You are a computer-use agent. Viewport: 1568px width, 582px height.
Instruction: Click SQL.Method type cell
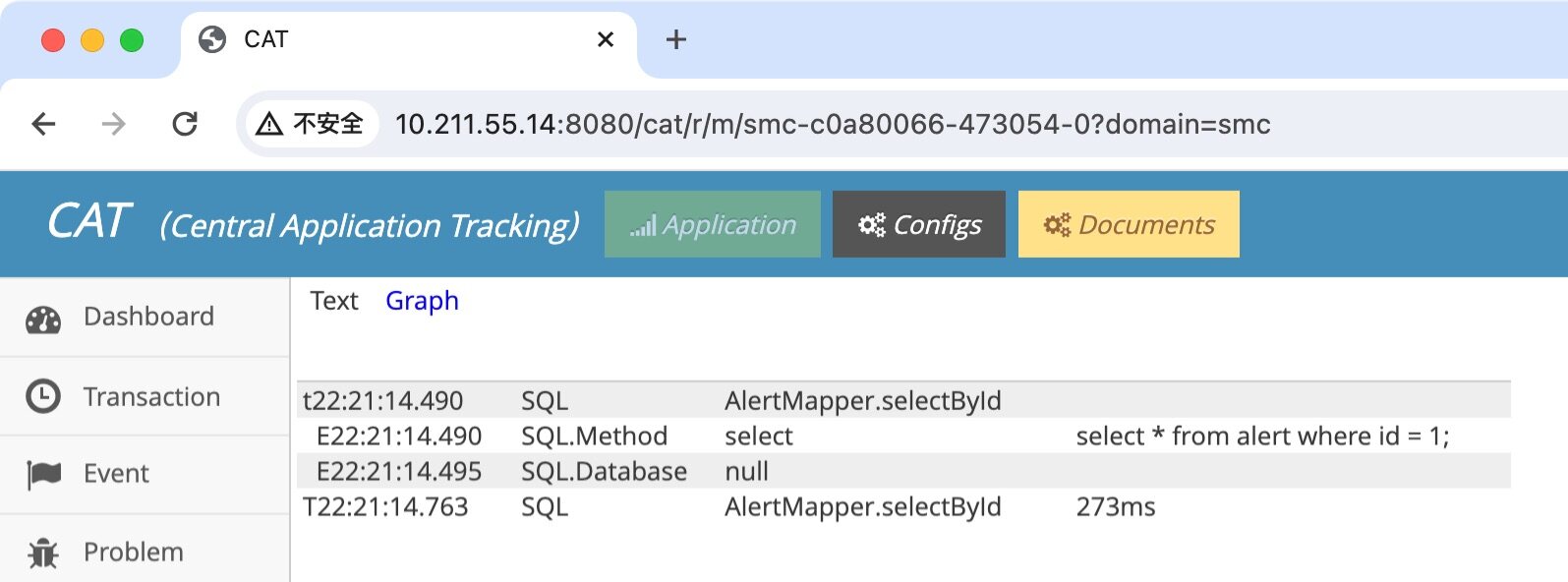click(x=595, y=436)
